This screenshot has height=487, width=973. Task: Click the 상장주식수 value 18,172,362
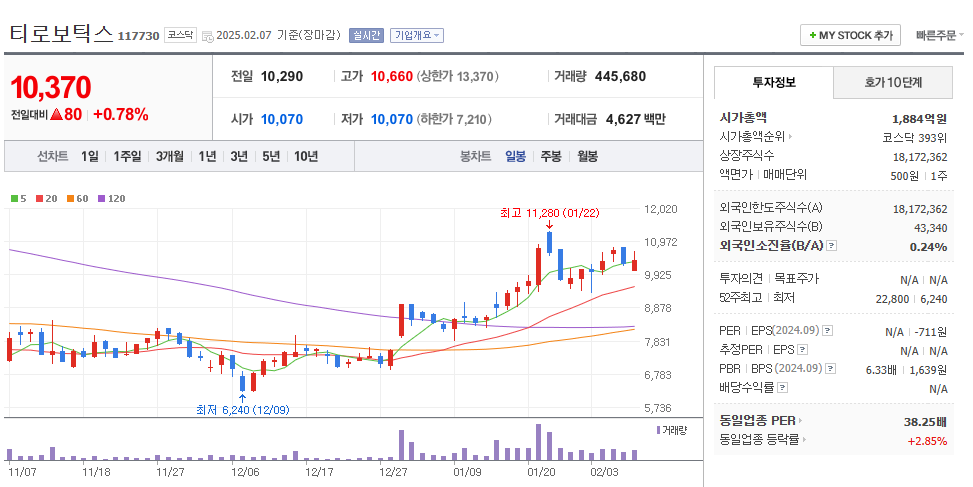[x=920, y=157]
